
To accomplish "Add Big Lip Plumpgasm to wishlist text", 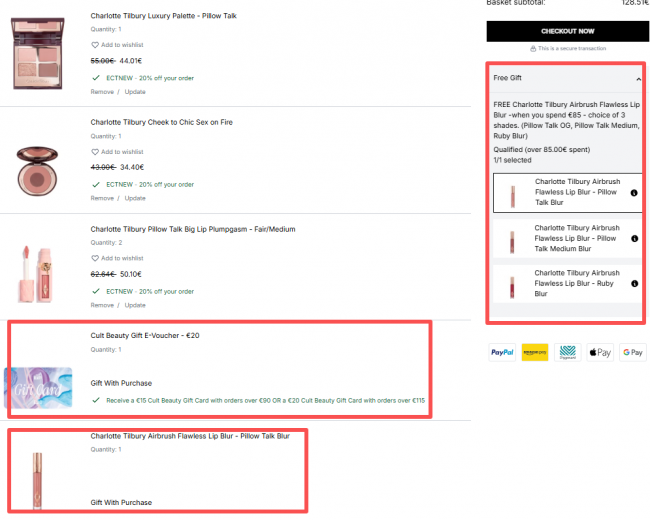I will [x=122, y=258].
